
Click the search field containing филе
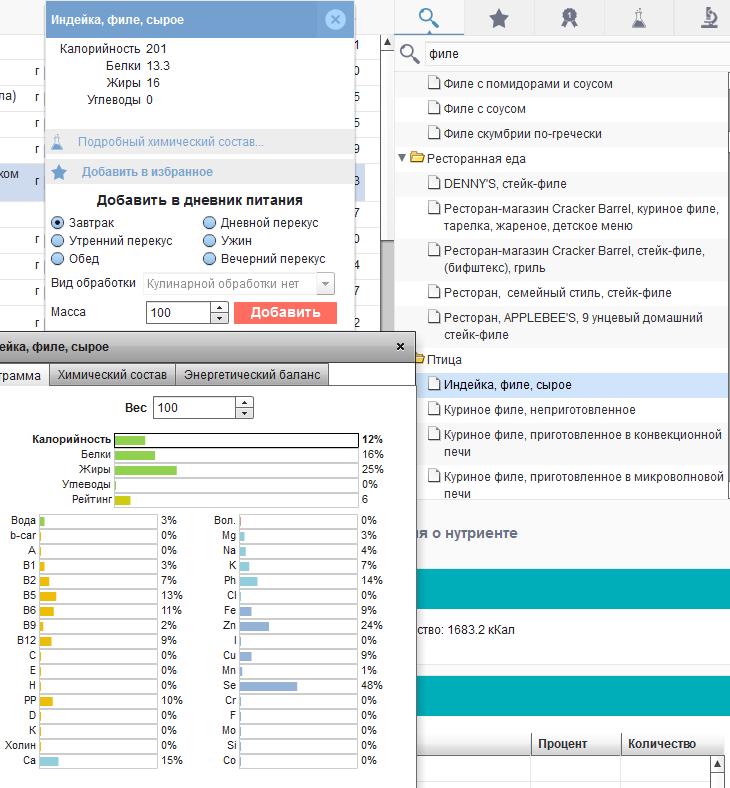tap(570, 54)
